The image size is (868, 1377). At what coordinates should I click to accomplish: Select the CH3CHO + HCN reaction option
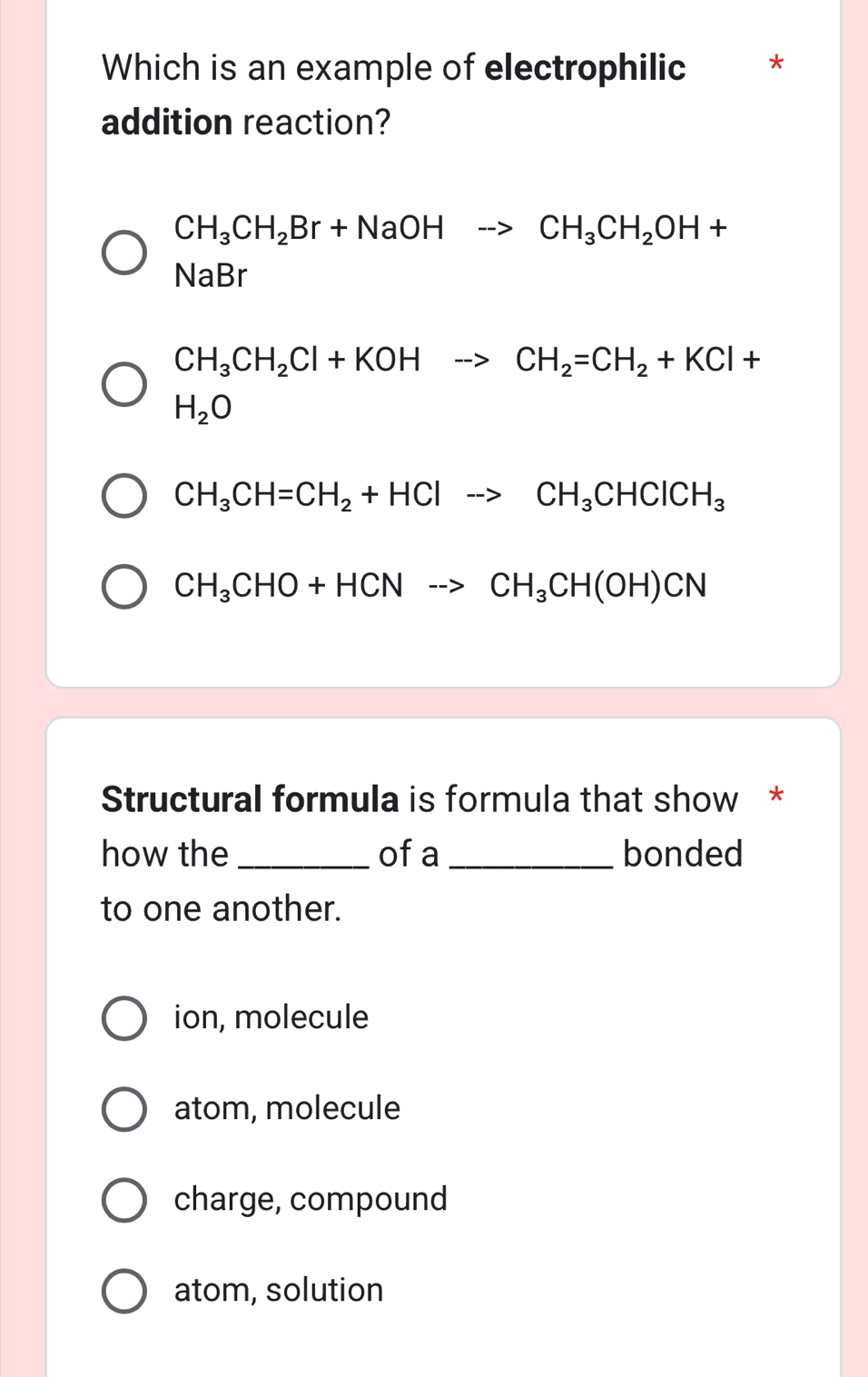click(x=124, y=586)
